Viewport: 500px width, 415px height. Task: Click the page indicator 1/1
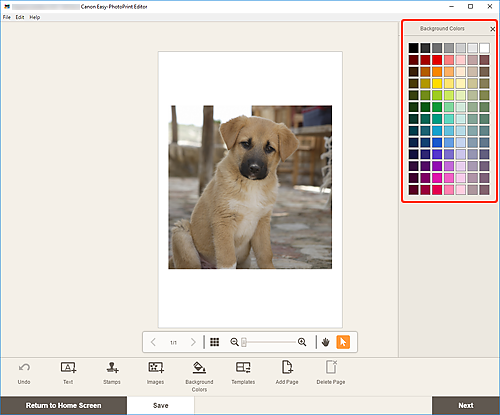(173, 342)
